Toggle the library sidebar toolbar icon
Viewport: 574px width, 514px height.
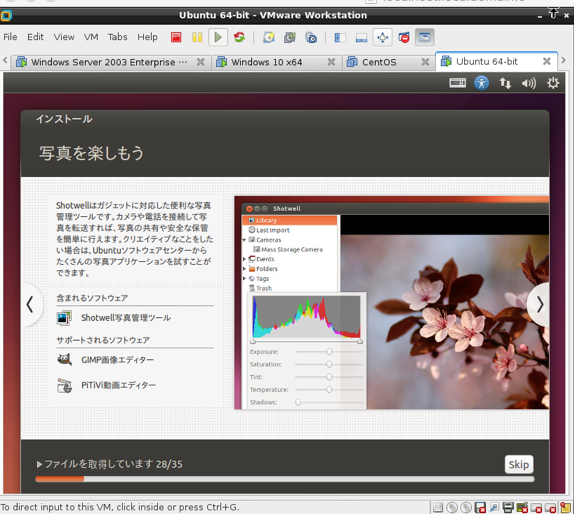(x=340, y=37)
